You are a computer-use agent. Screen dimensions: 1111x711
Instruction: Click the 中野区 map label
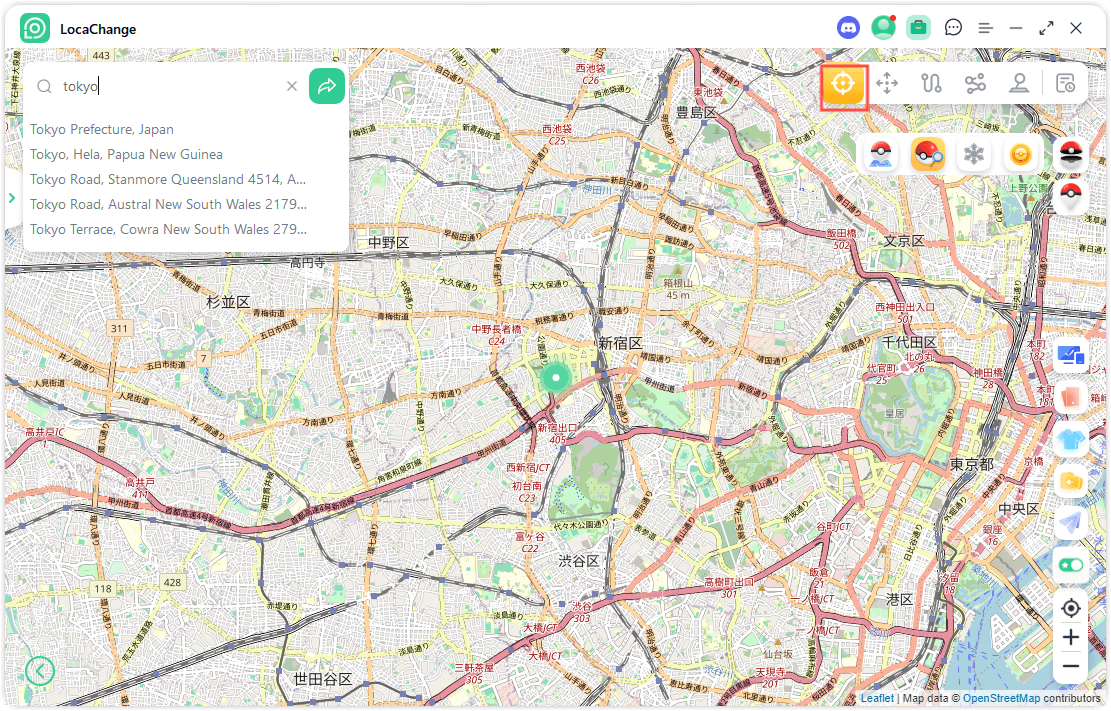coord(388,242)
